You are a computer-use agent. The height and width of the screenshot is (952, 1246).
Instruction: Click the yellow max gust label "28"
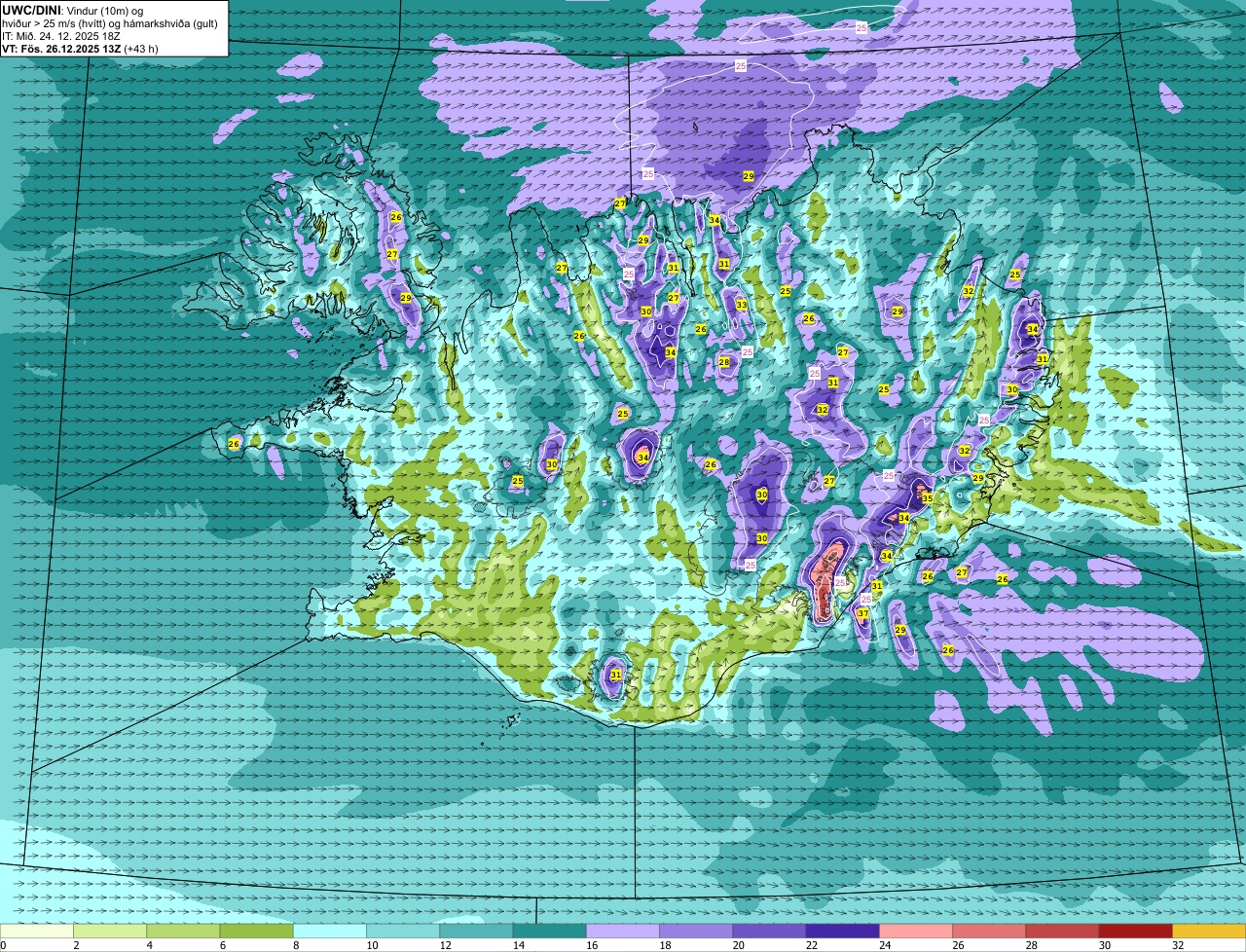[724, 362]
